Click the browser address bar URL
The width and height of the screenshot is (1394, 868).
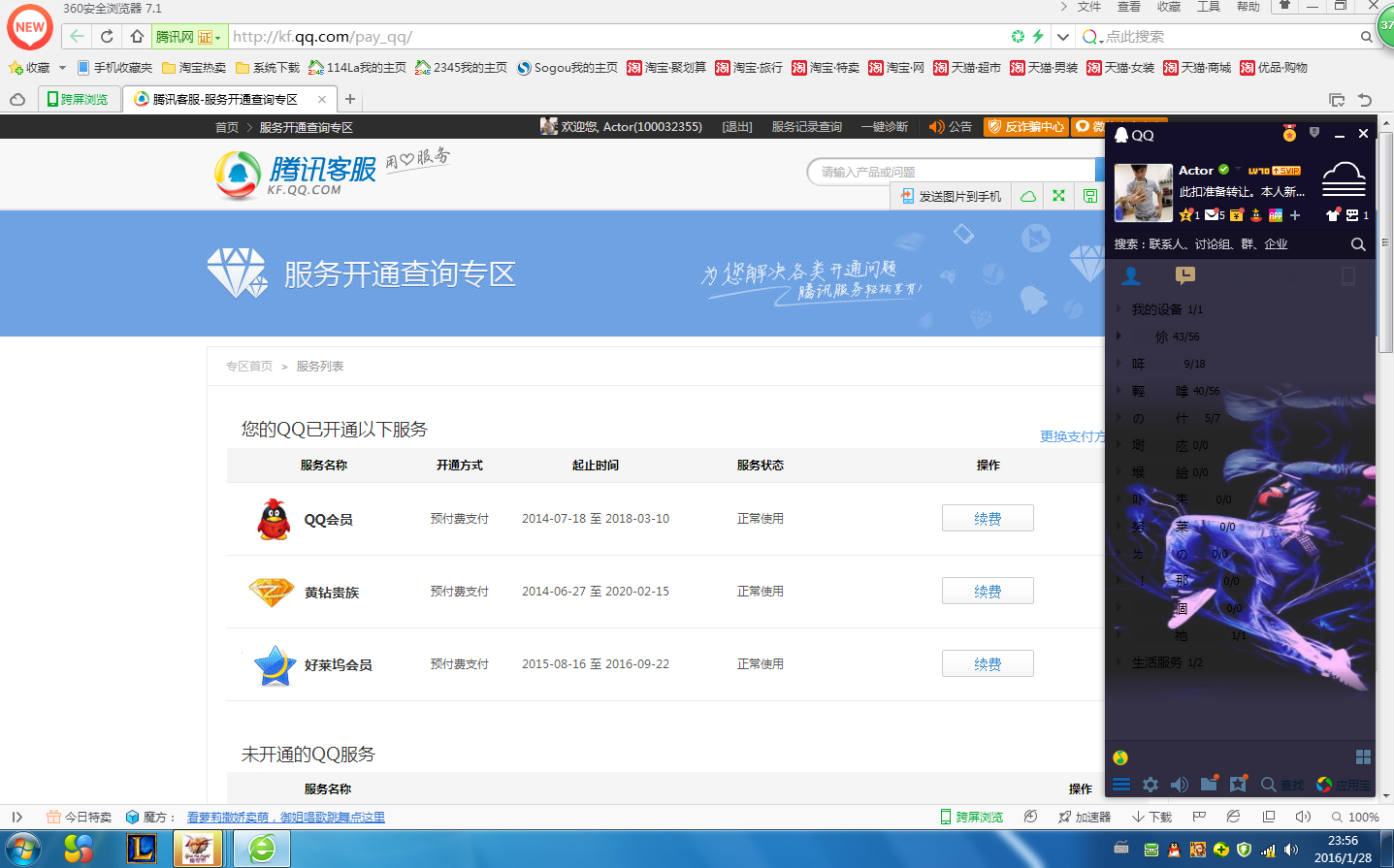click(x=322, y=37)
